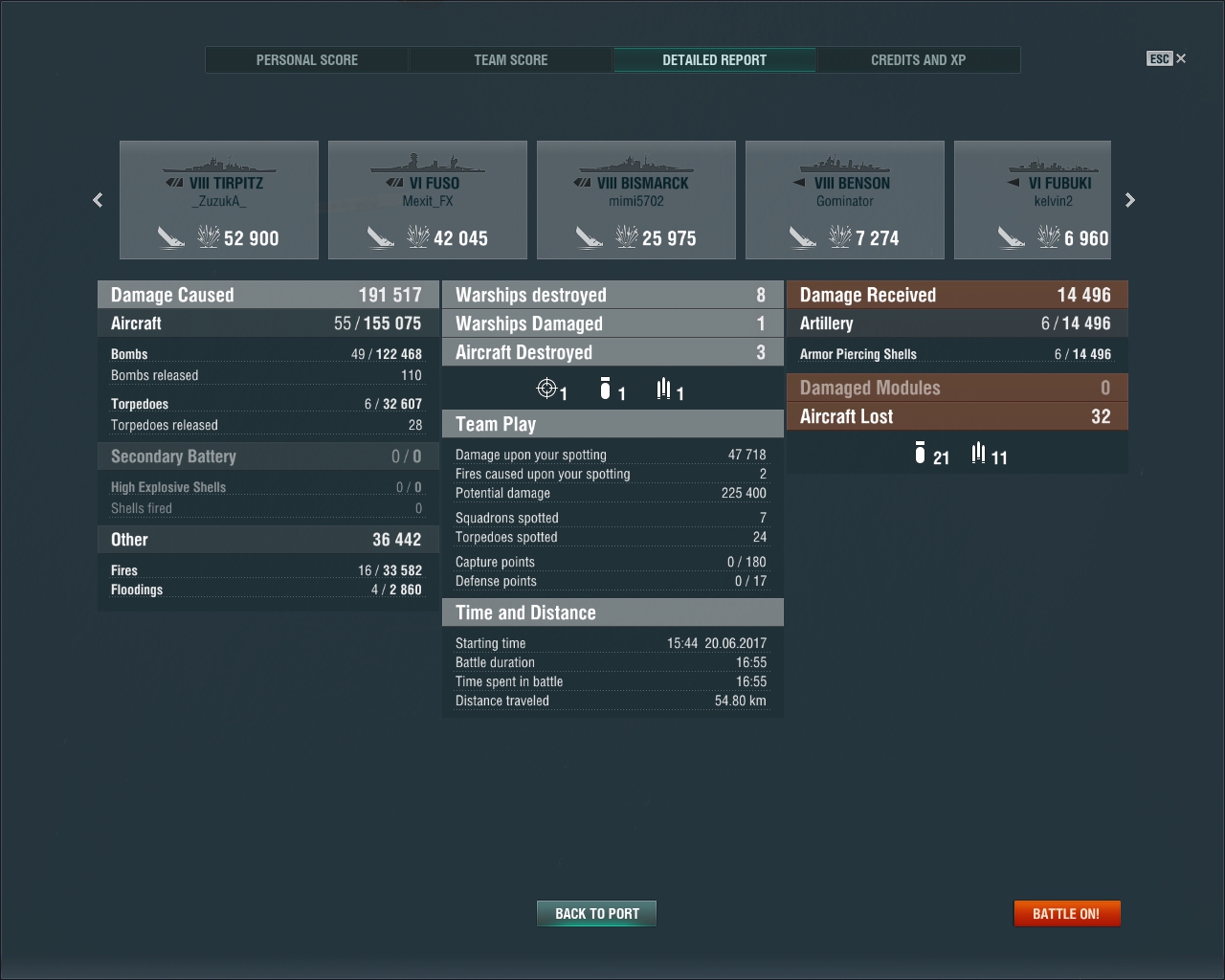Click the Potential damage row
The width and height of the screenshot is (1225, 980).
click(x=611, y=493)
